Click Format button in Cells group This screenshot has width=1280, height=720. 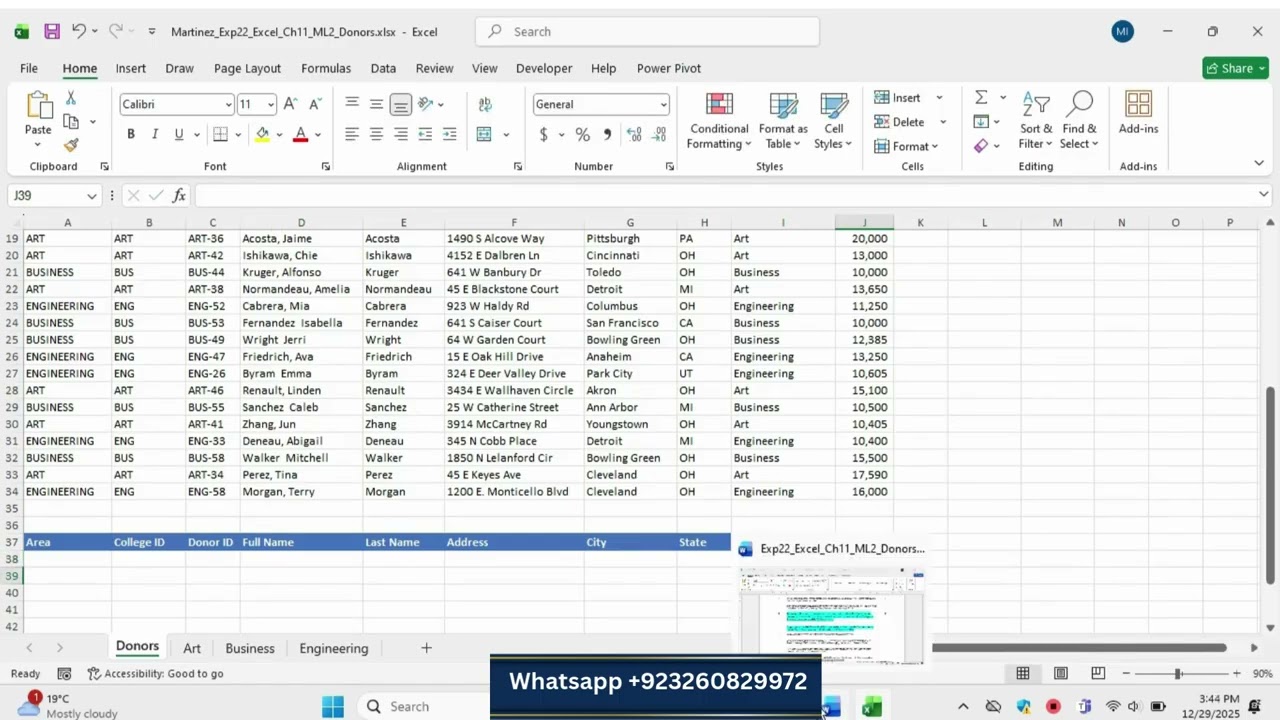tap(906, 146)
